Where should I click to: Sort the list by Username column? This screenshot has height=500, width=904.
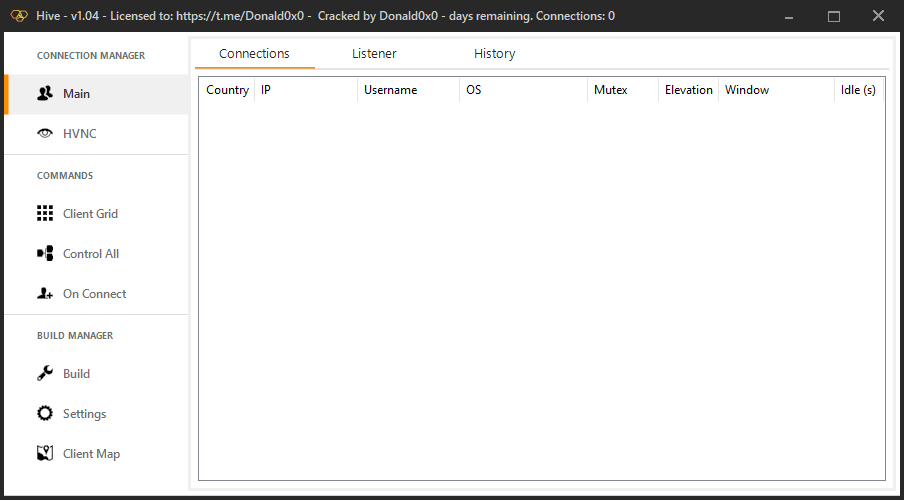pos(390,90)
